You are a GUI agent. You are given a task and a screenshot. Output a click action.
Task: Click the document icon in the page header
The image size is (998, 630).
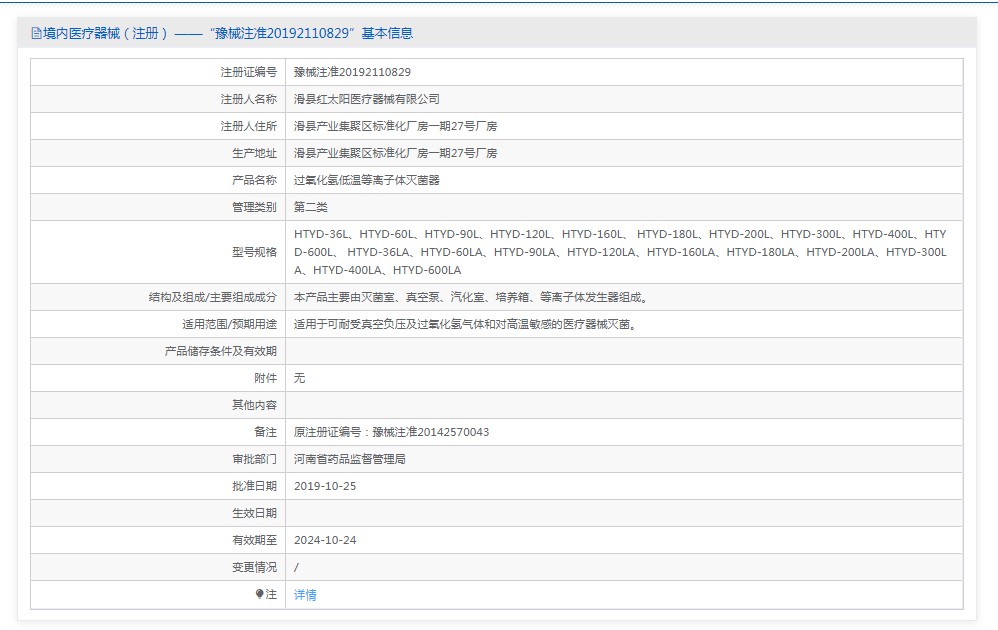coord(37,33)
